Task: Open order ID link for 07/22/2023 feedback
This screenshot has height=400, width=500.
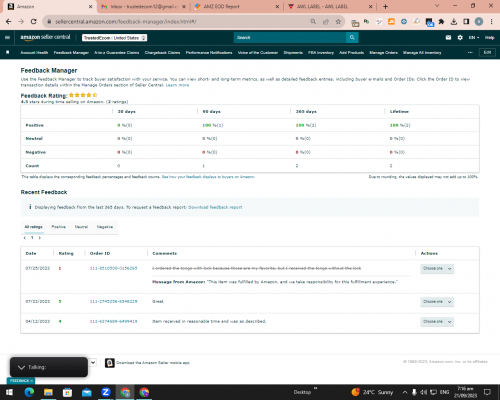Action: 113,302
